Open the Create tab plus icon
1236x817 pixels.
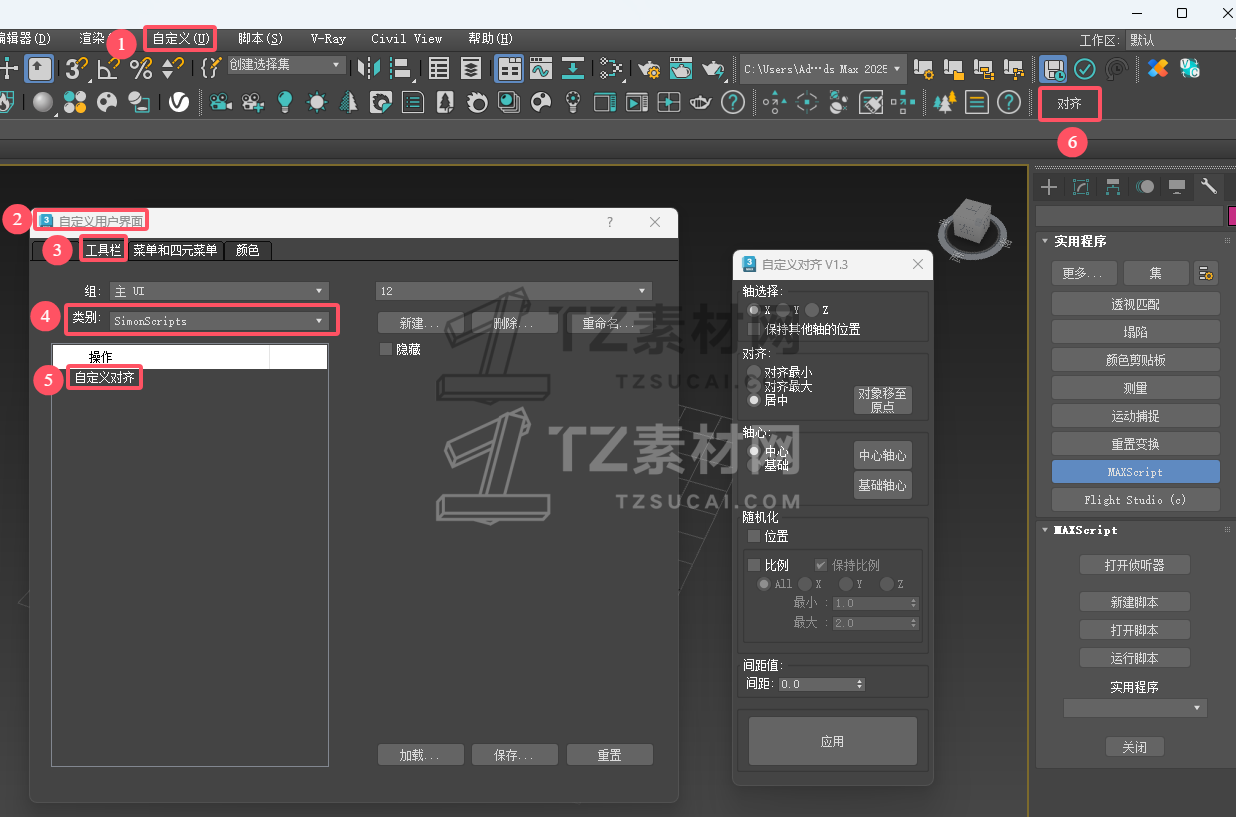pyautogui.click(x=1048, y=187)
